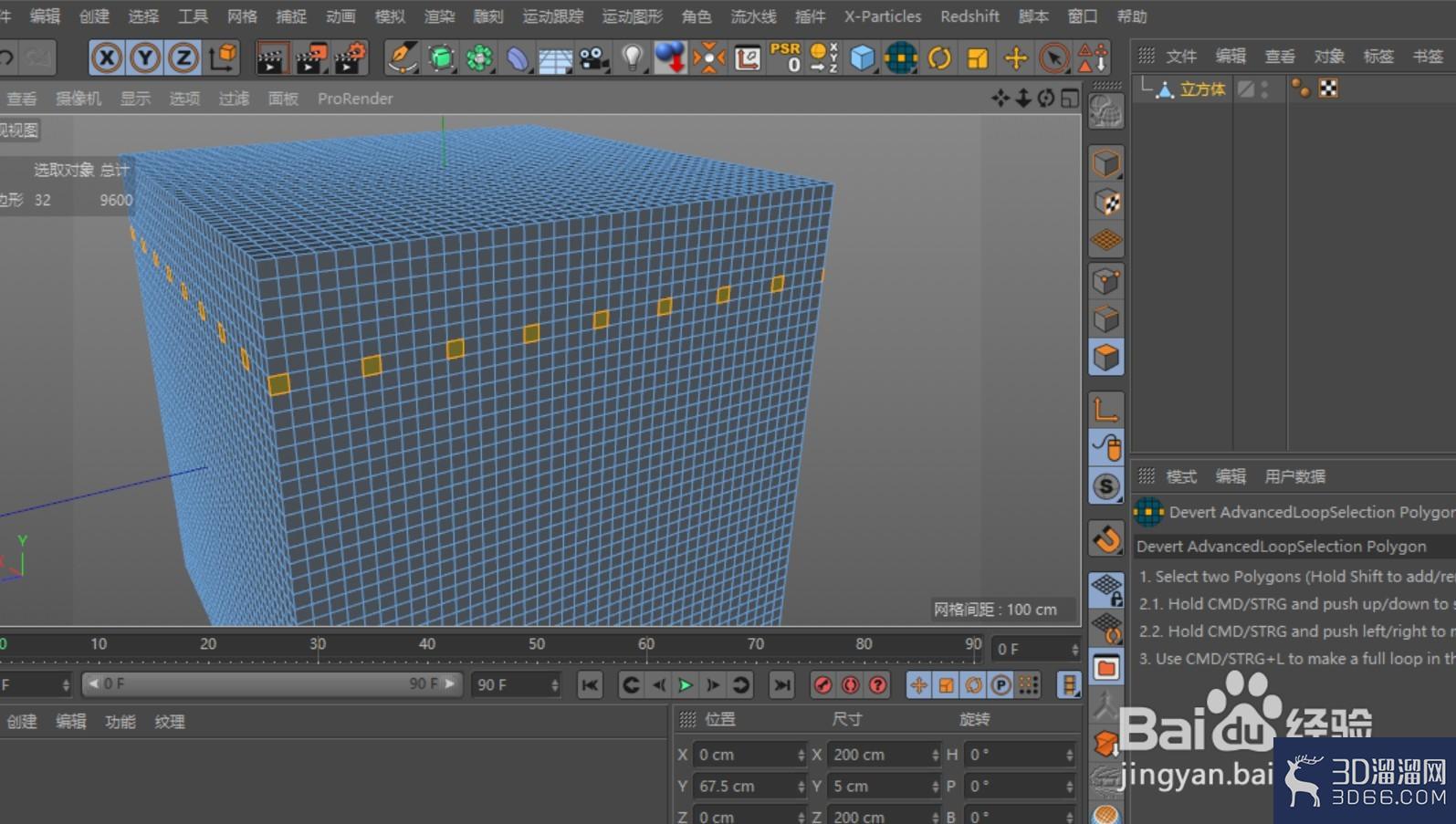
Task: Add a Light bulb object
Action: (632, 58)
